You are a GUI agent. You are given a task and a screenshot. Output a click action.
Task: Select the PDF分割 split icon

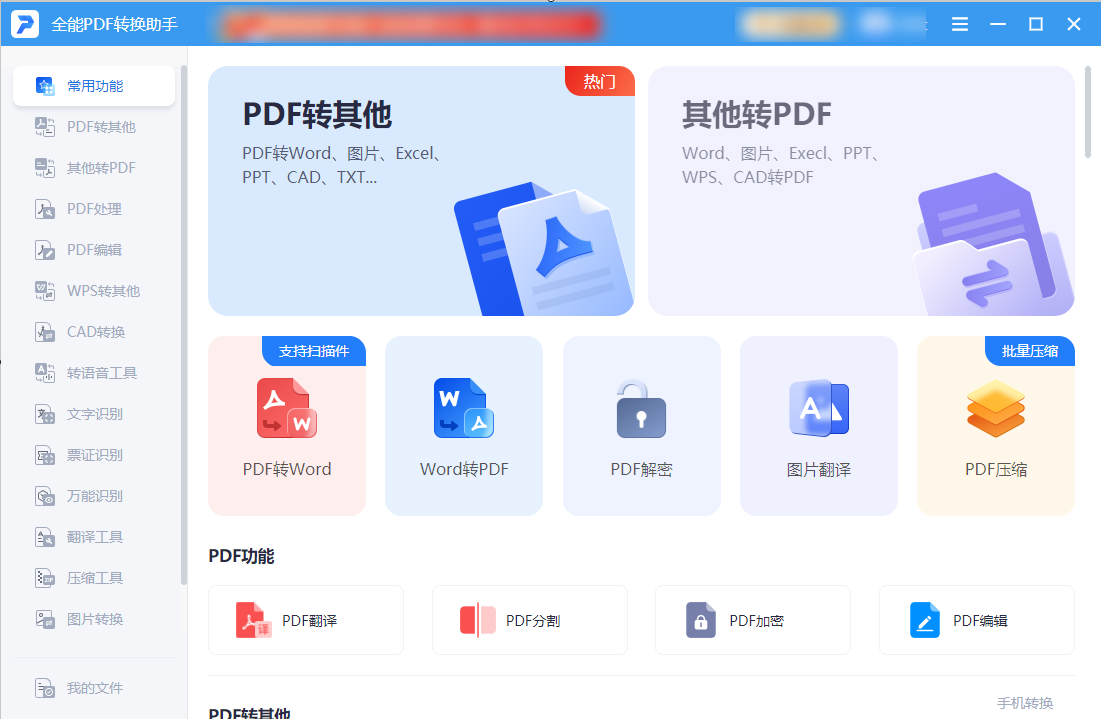tap(476, 620)
